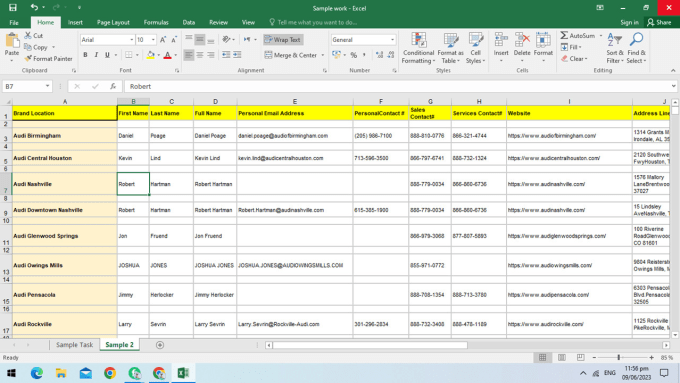This screenshot has width=680, height=383.
Task: Click Decrease Decimal icon
Action: [391, 55]
